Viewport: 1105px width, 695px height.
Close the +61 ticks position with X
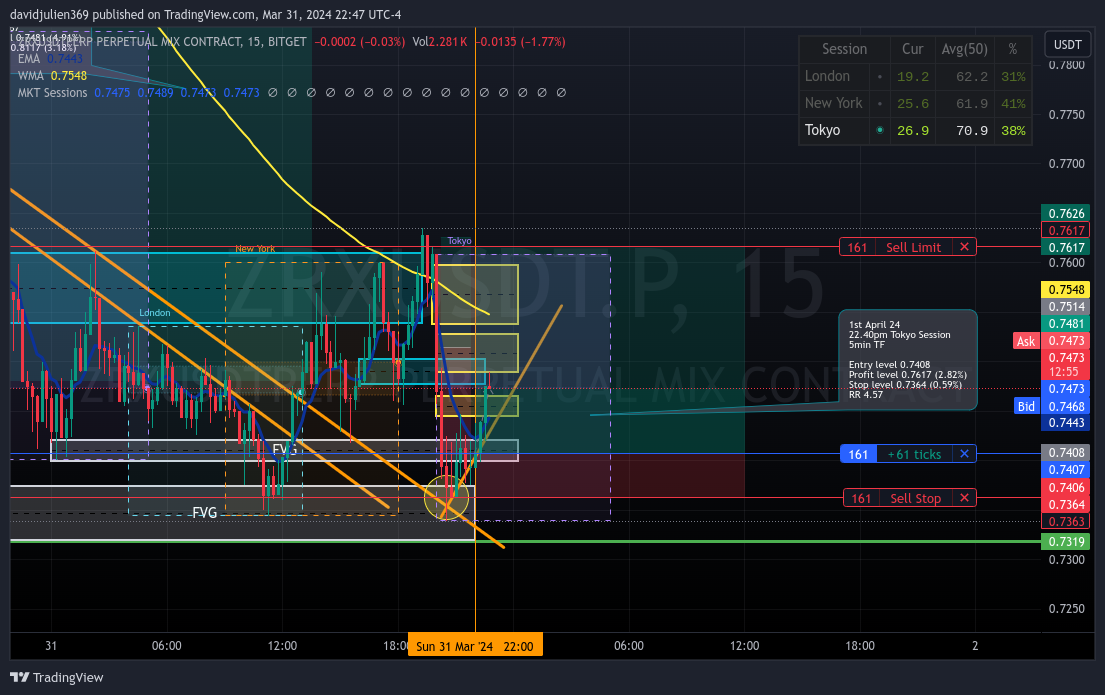(x=964, y=454)
